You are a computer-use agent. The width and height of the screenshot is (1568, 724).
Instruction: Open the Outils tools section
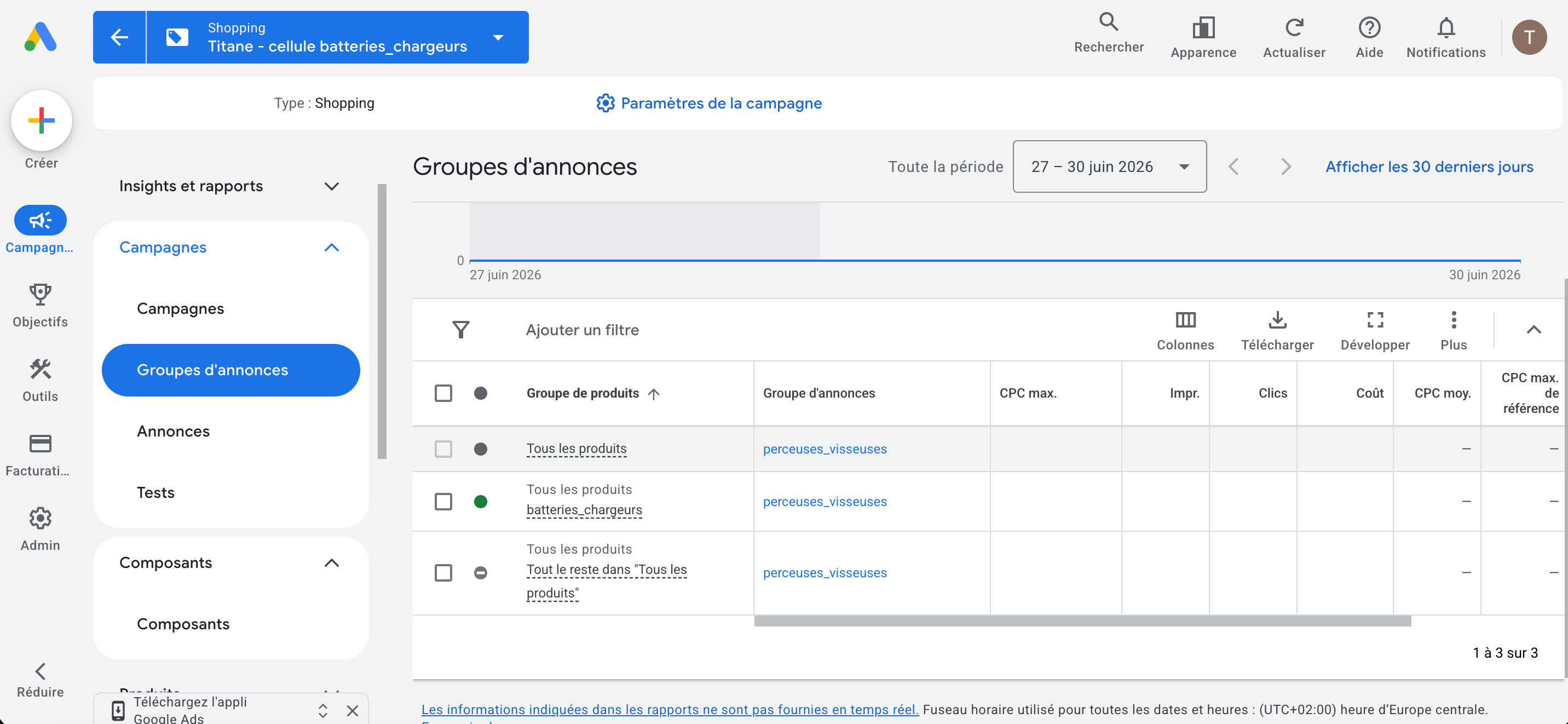(40, 381)
